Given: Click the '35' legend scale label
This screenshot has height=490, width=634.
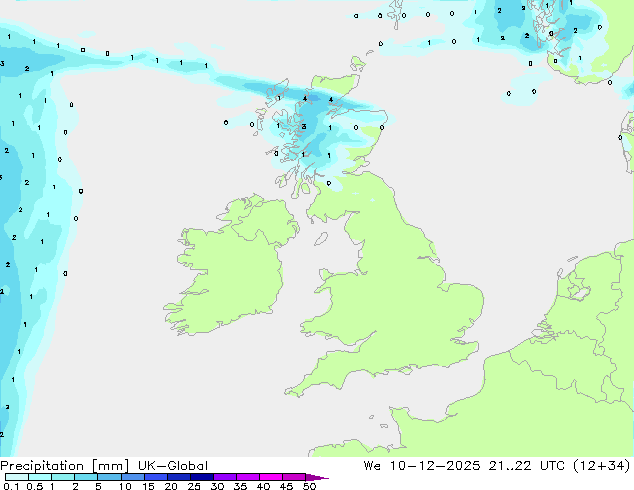Looking at the screenshot, I should pyautogui.click(x=240, y=486).
